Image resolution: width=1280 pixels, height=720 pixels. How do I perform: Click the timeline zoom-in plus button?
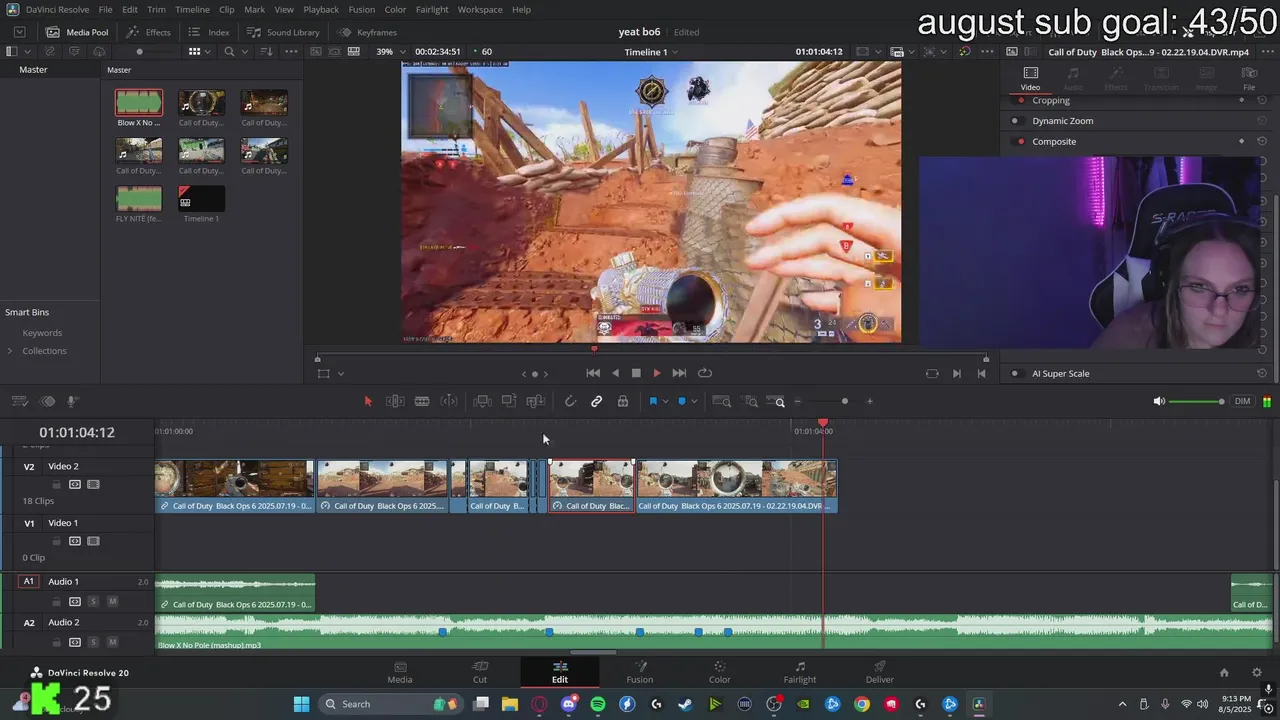[869, 401]
